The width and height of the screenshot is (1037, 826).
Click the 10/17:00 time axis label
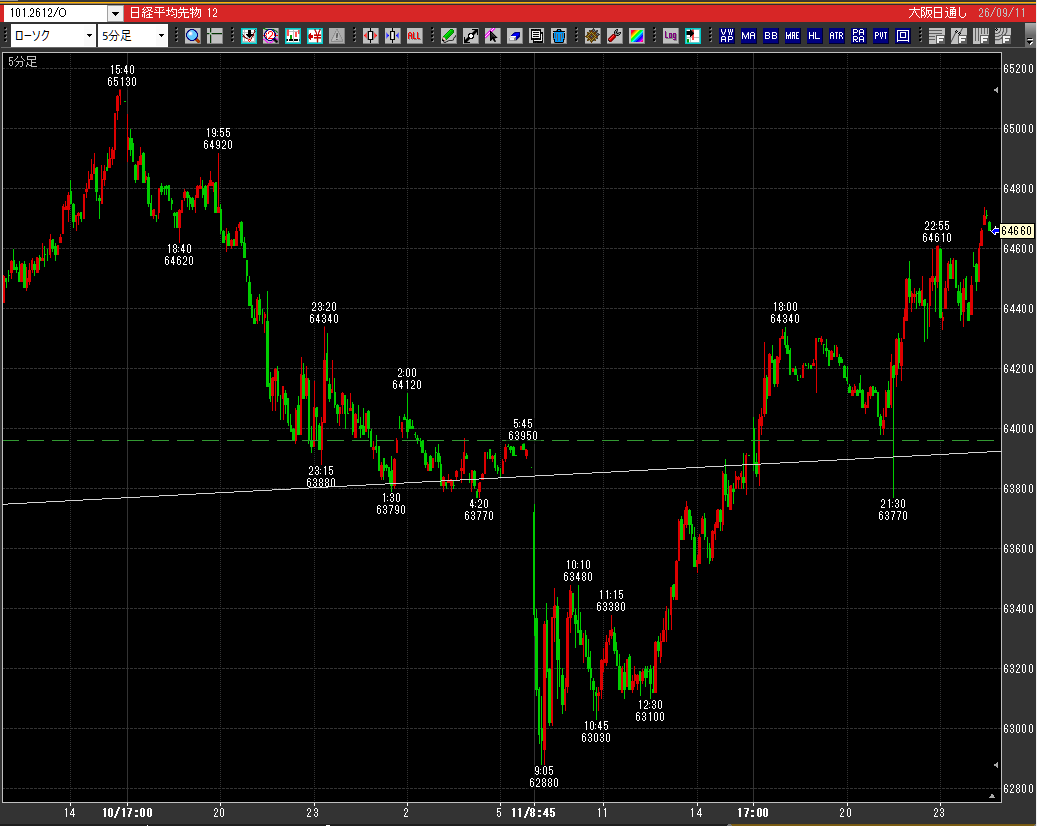pyautogui.click(x=128, y=813)
